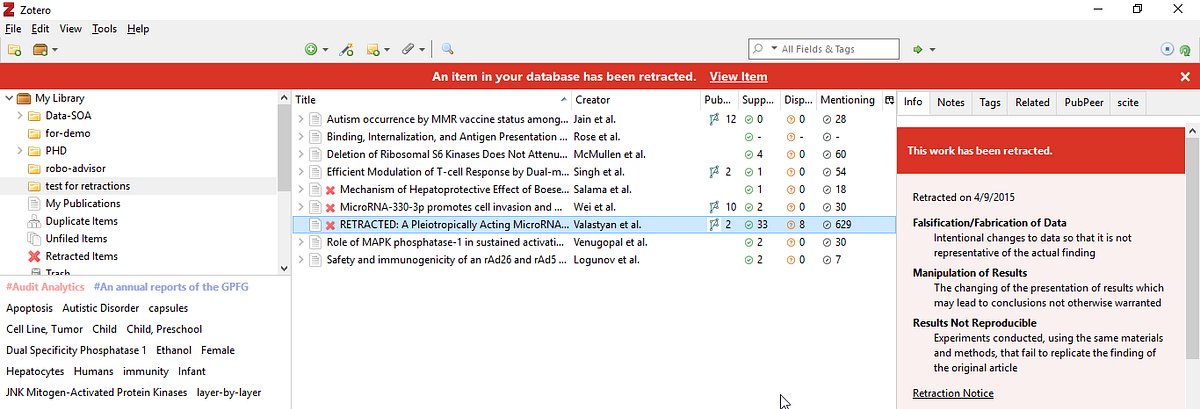Screen dimensions: 1200x409
Task: Switch to the Related tab
Action: (x=1032, y=102)
